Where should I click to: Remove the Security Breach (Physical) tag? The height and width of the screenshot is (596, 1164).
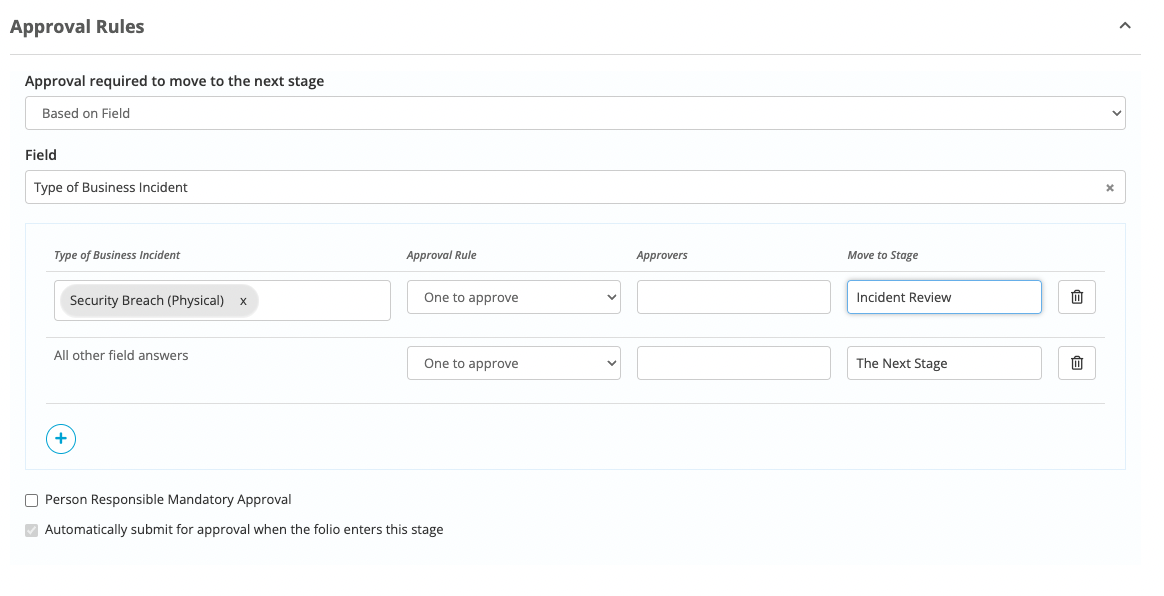(243, 301)
